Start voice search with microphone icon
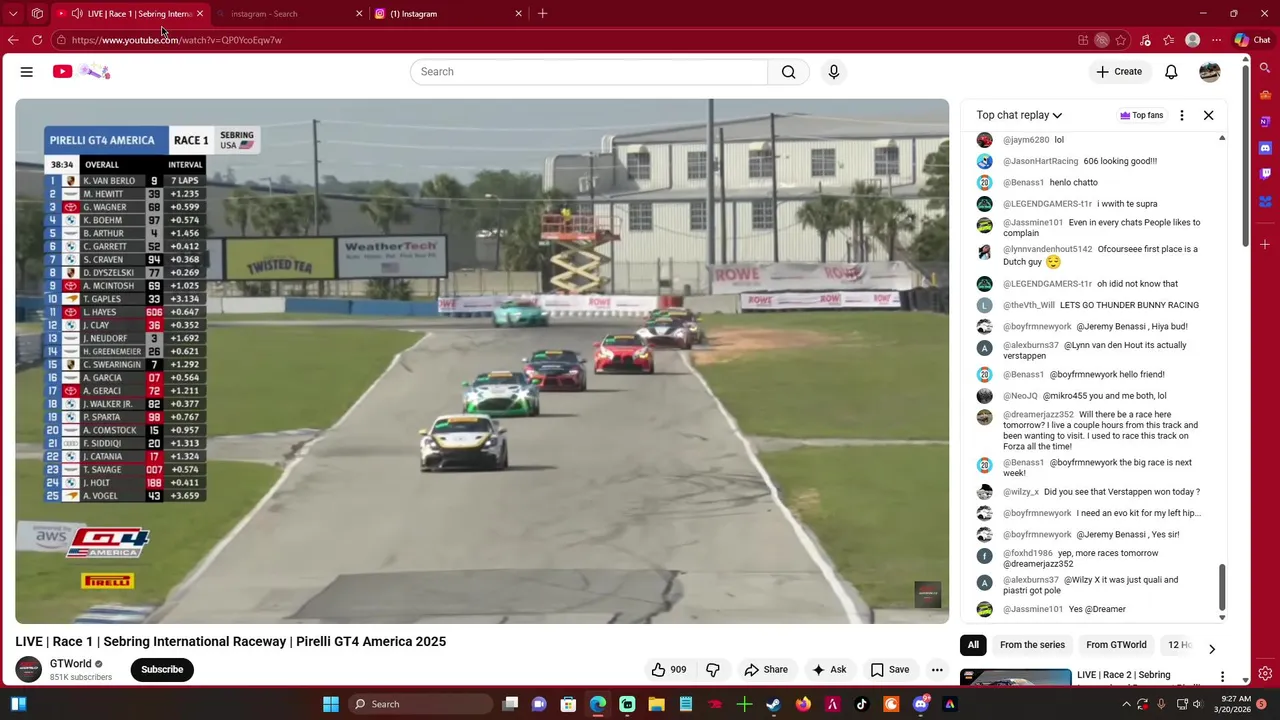This screenshot has width=1280, height=720. [833, 72]
